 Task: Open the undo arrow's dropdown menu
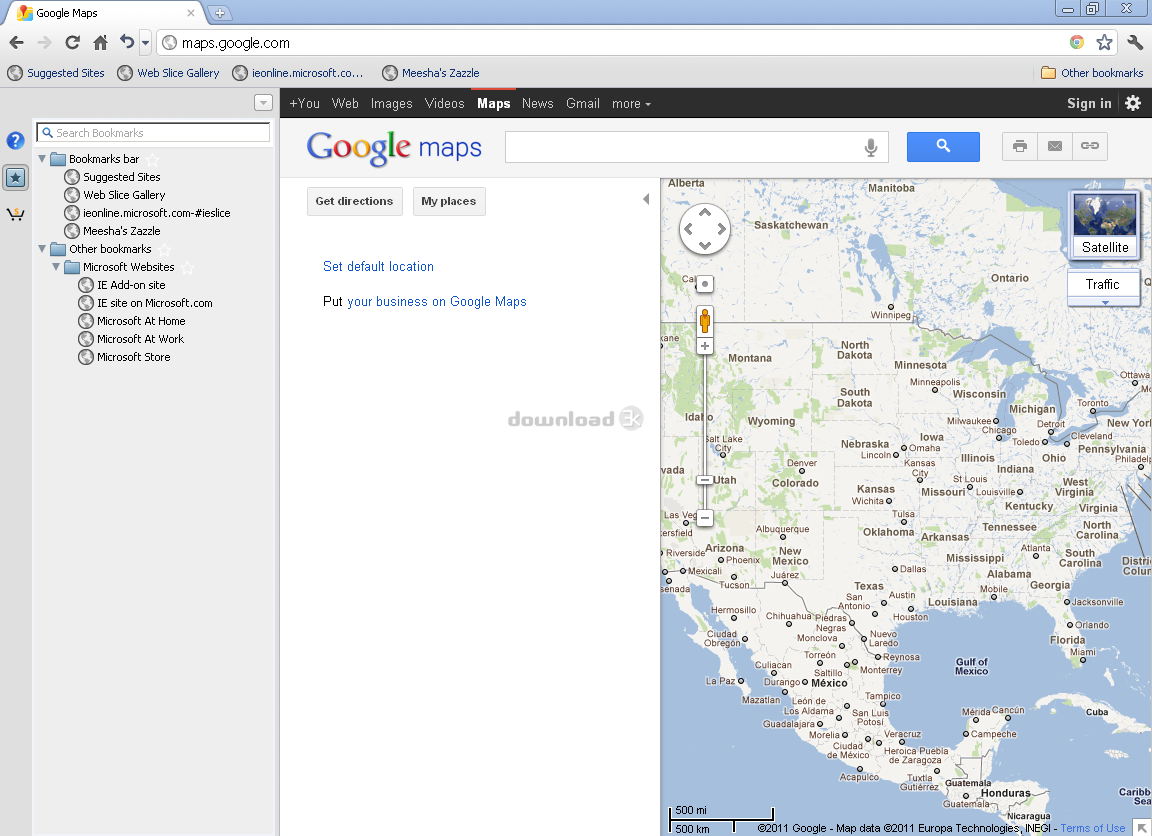[x=145, y=43]
